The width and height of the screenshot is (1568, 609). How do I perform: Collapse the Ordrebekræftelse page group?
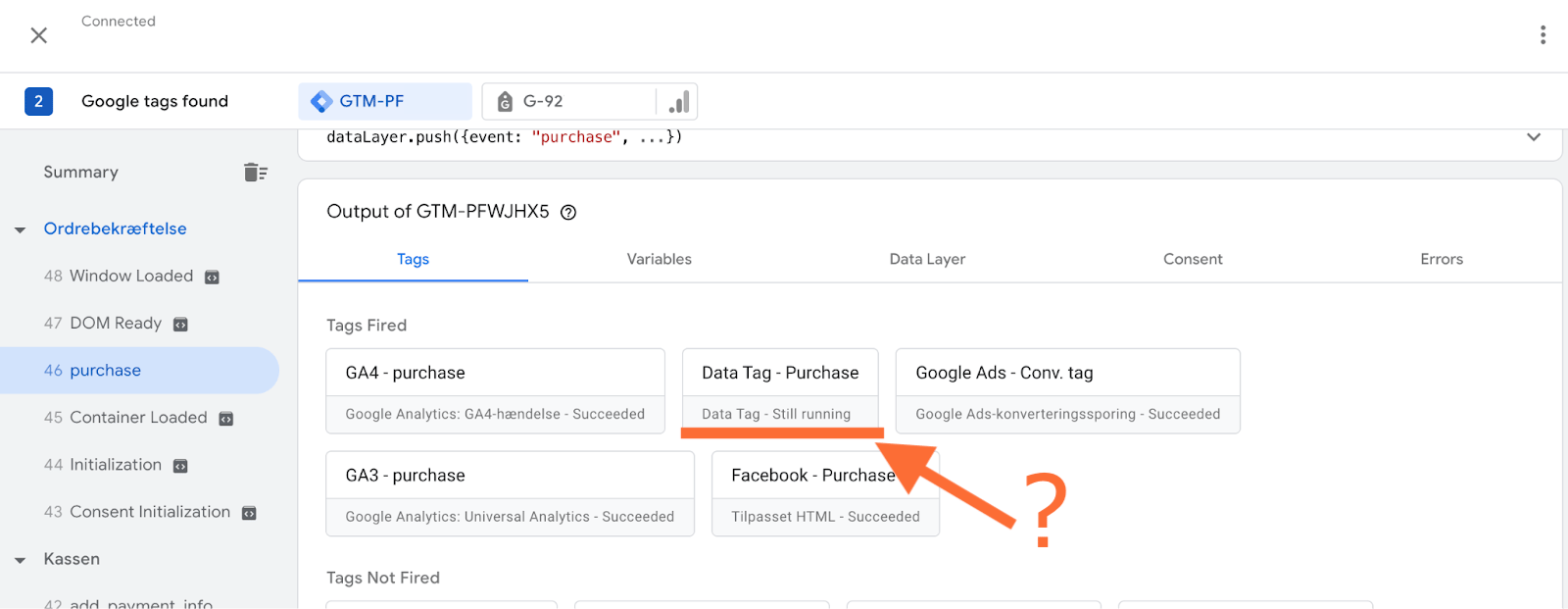20,229
